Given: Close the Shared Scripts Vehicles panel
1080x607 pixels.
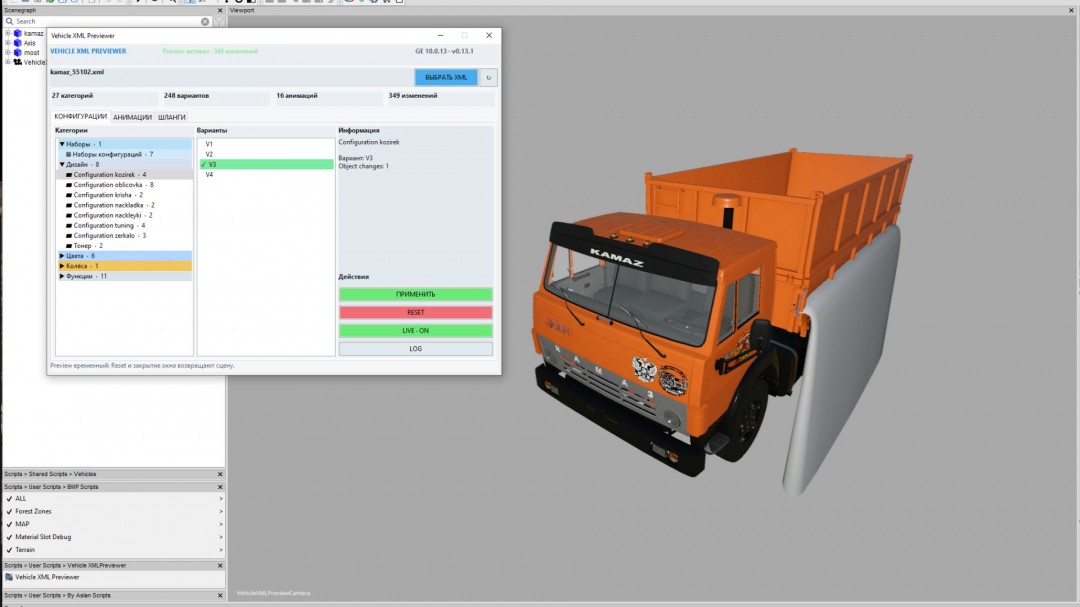Looking at the screenshot, I should (x=220, y=474).
